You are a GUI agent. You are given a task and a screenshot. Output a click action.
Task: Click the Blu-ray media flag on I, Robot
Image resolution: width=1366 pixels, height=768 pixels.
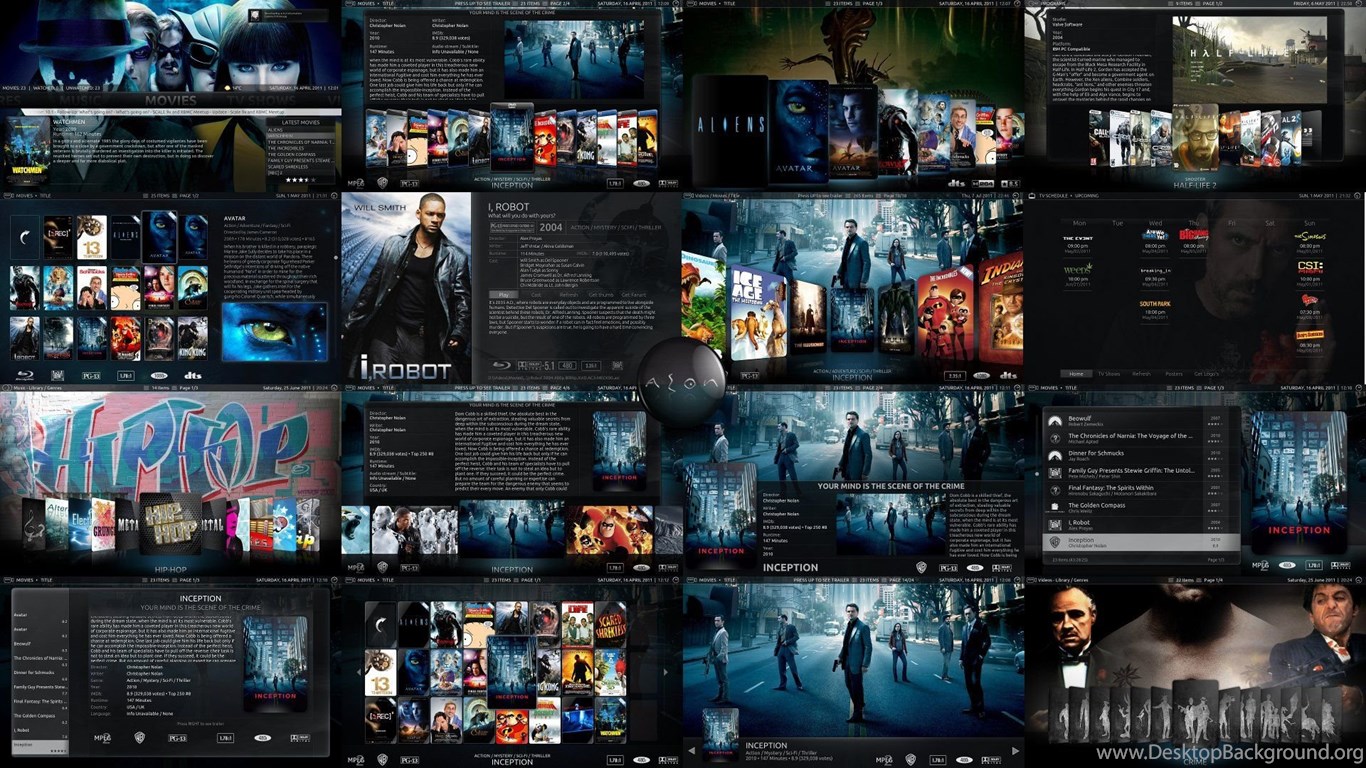(502, 365)
